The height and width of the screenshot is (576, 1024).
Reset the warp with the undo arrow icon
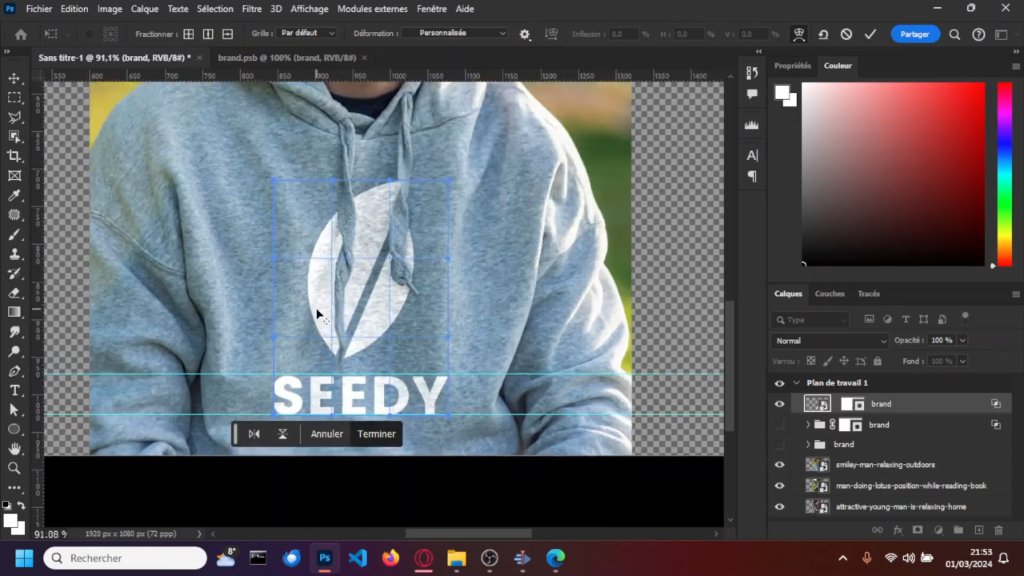tap(823, 34)
